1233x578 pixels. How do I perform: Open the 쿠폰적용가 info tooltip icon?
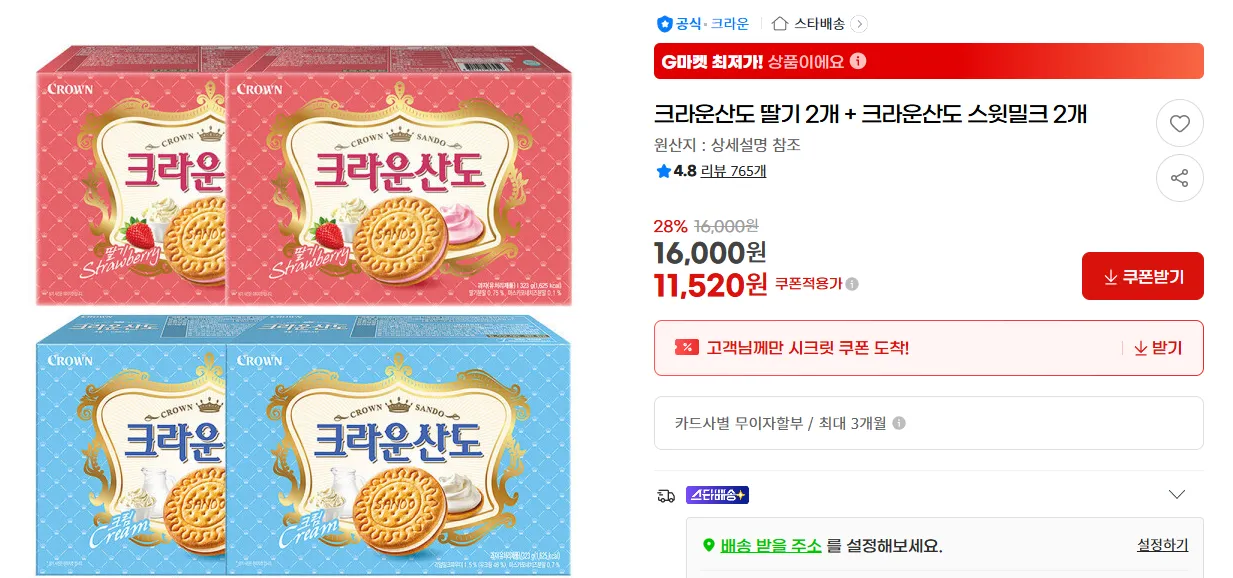point(852,284)
